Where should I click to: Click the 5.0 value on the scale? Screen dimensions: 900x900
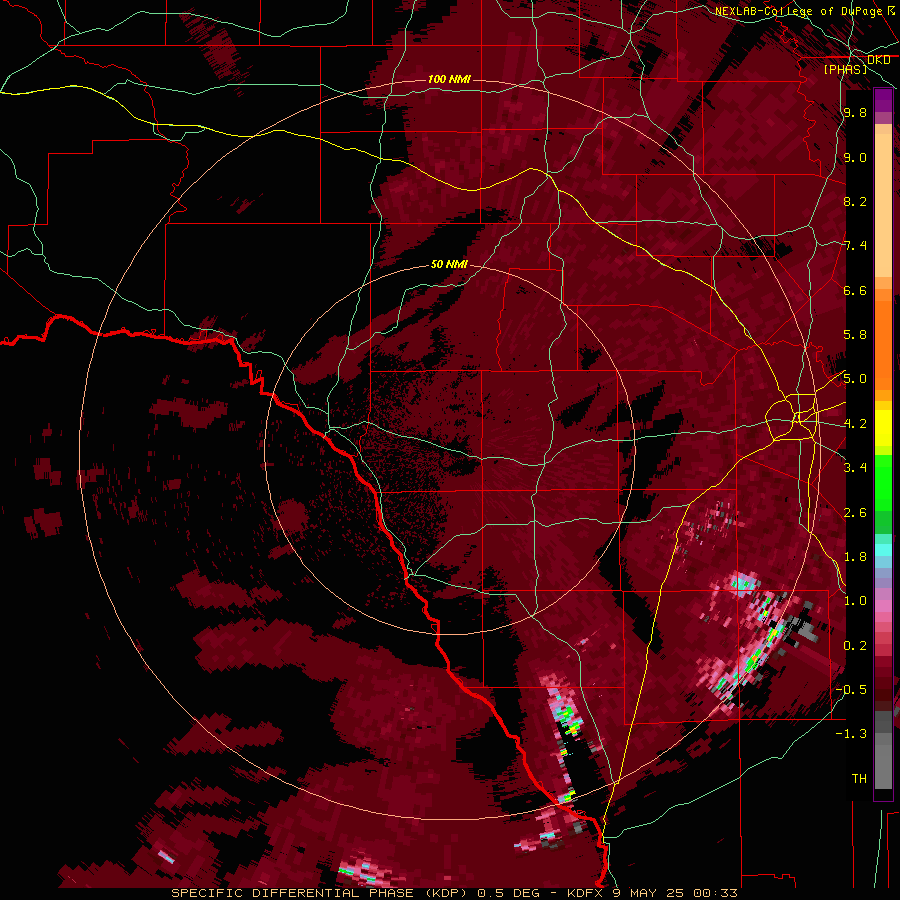(x=855, y=379)
